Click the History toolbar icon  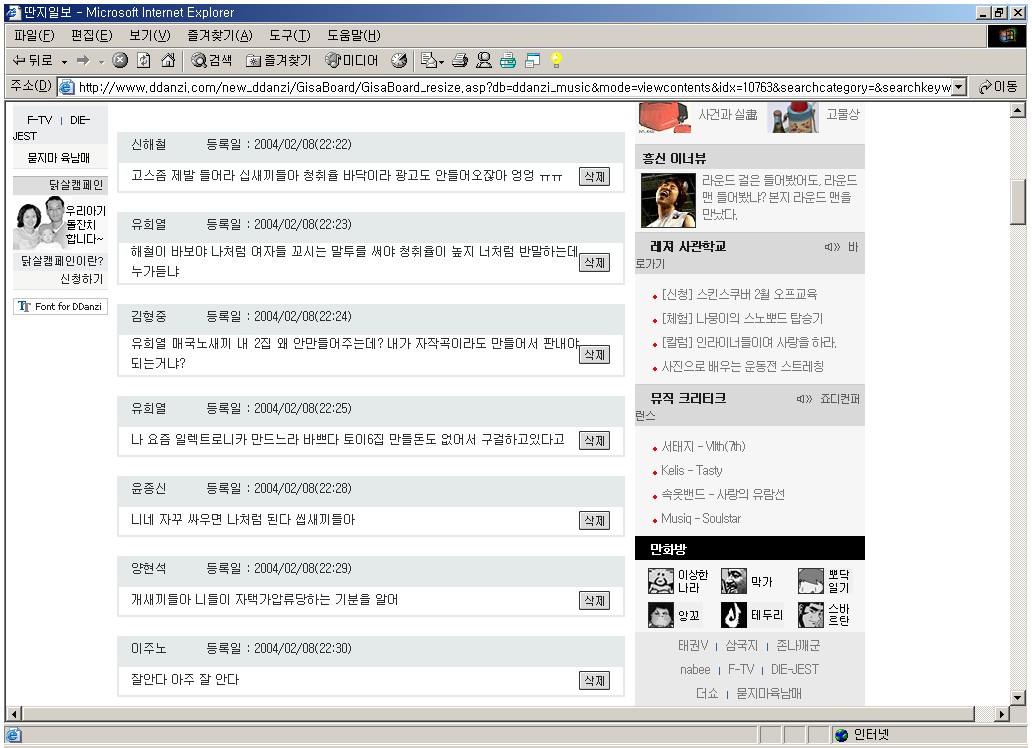[399, 61]
